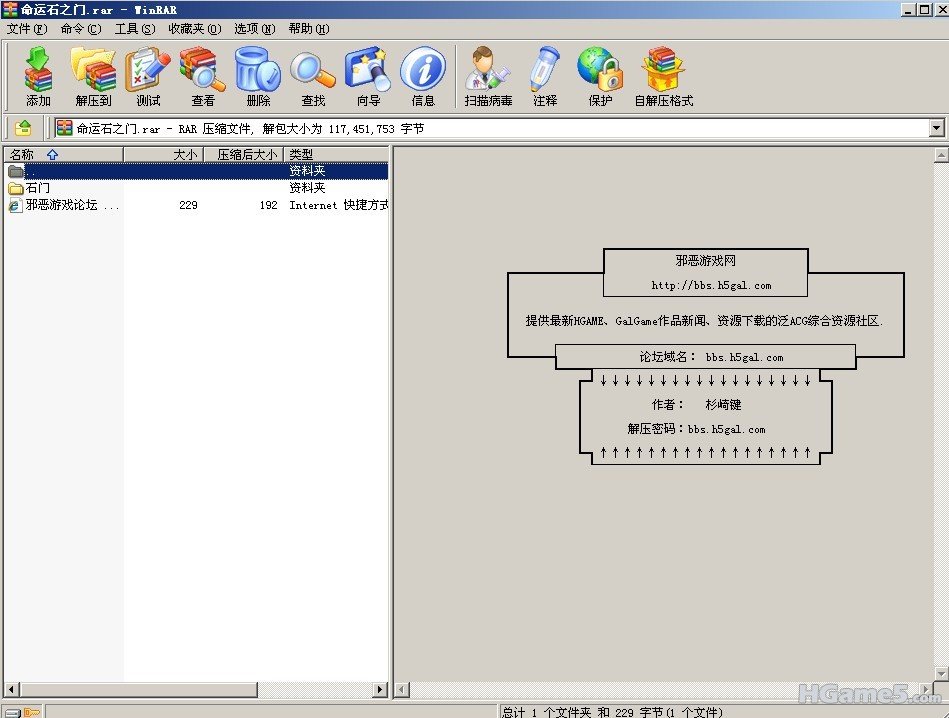Show archive Info (信息) icon
Image resolution: width=949 pixels, height=718 pixels.
tap(423, 76)
